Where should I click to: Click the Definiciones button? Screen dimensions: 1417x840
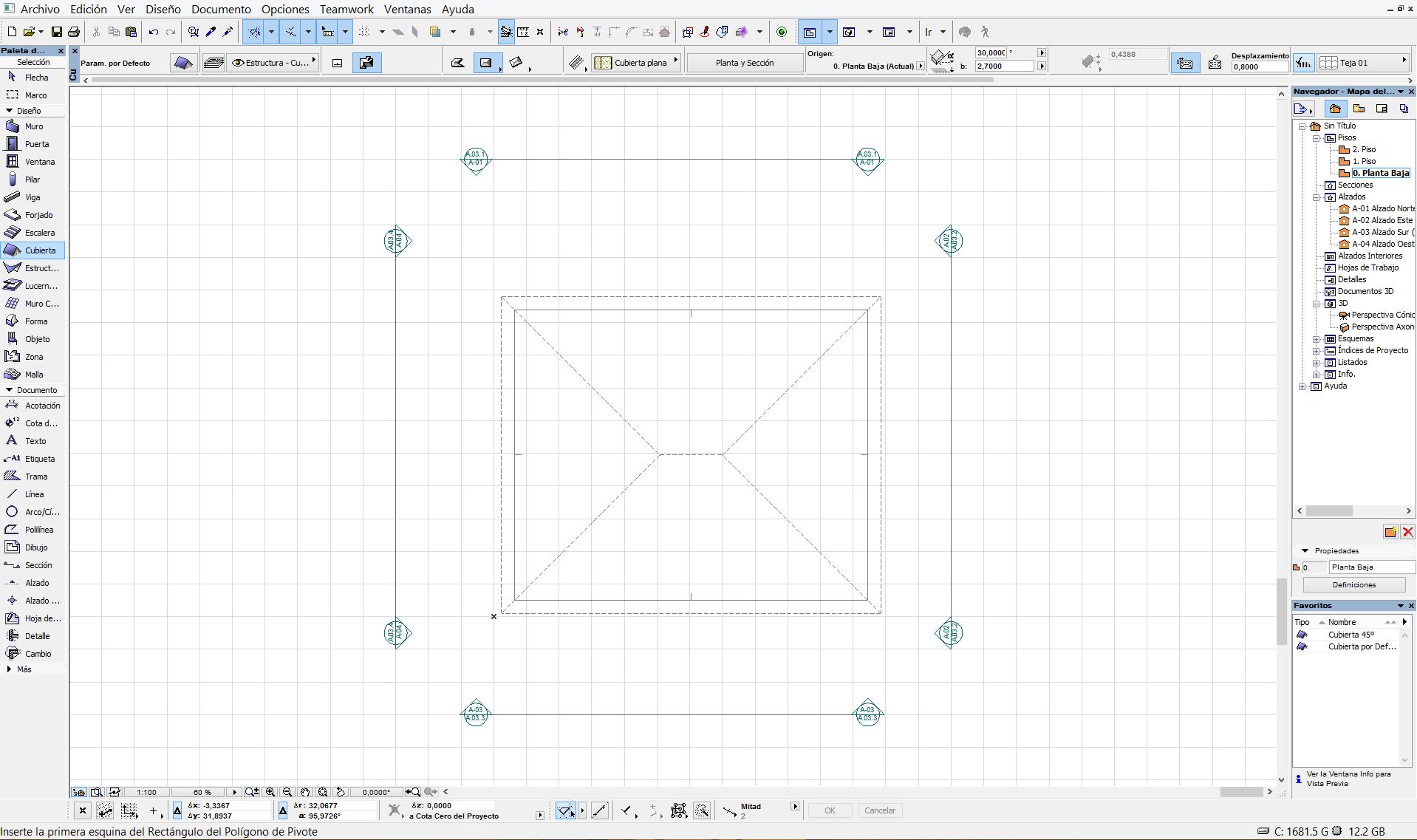[1353, 585]
